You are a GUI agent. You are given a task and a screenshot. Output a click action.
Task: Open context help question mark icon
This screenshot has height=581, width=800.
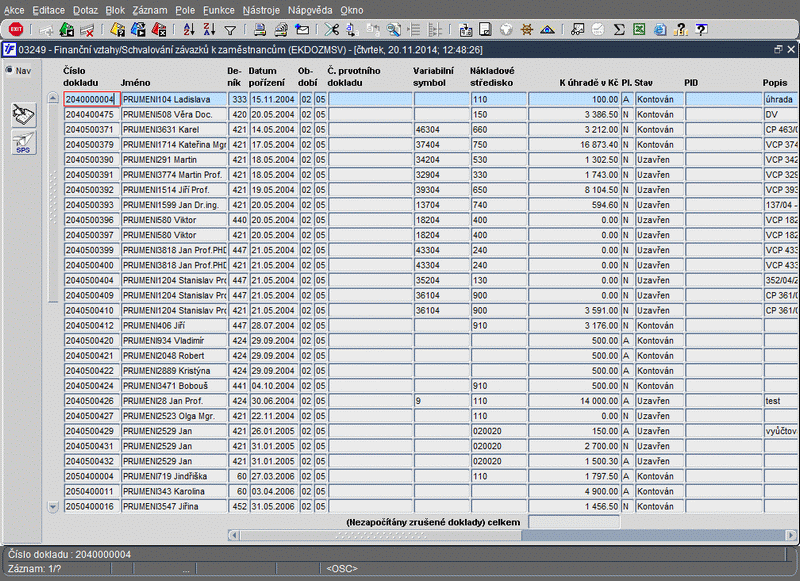(702, 30)
